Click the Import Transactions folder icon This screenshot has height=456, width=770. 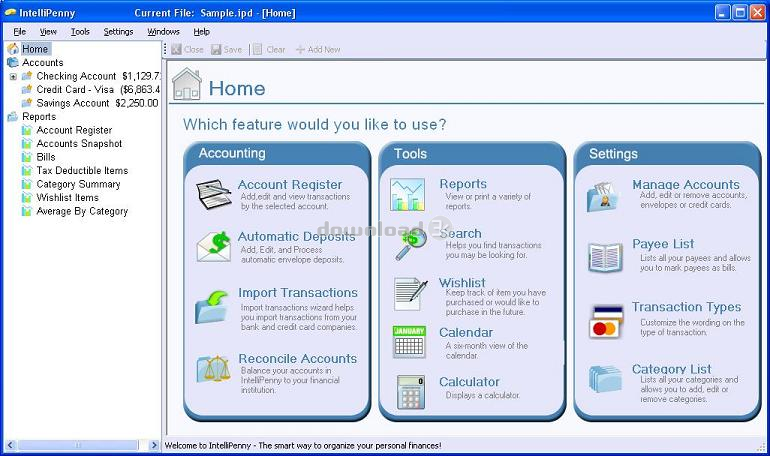tap(212, 307)
